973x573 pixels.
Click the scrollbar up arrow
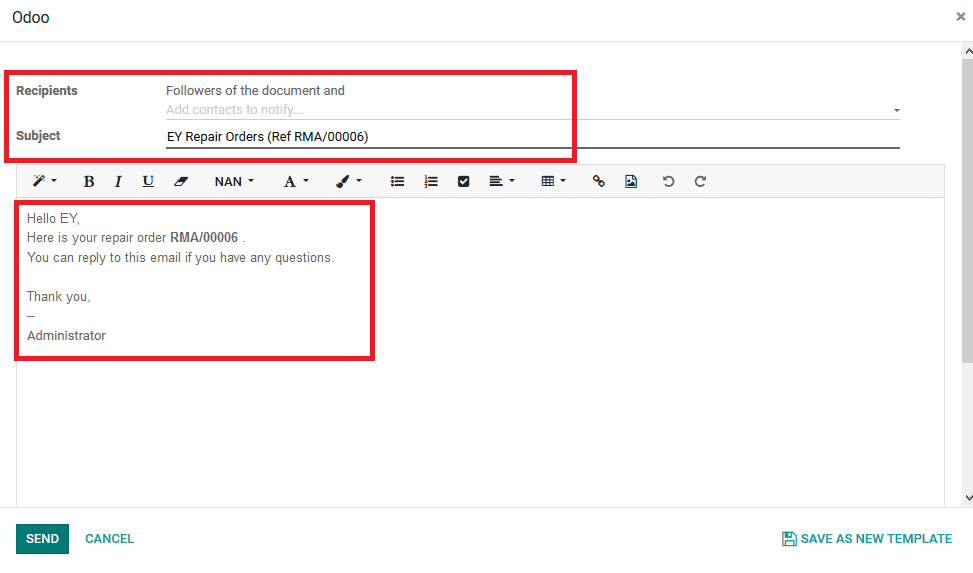pos(968,52)
